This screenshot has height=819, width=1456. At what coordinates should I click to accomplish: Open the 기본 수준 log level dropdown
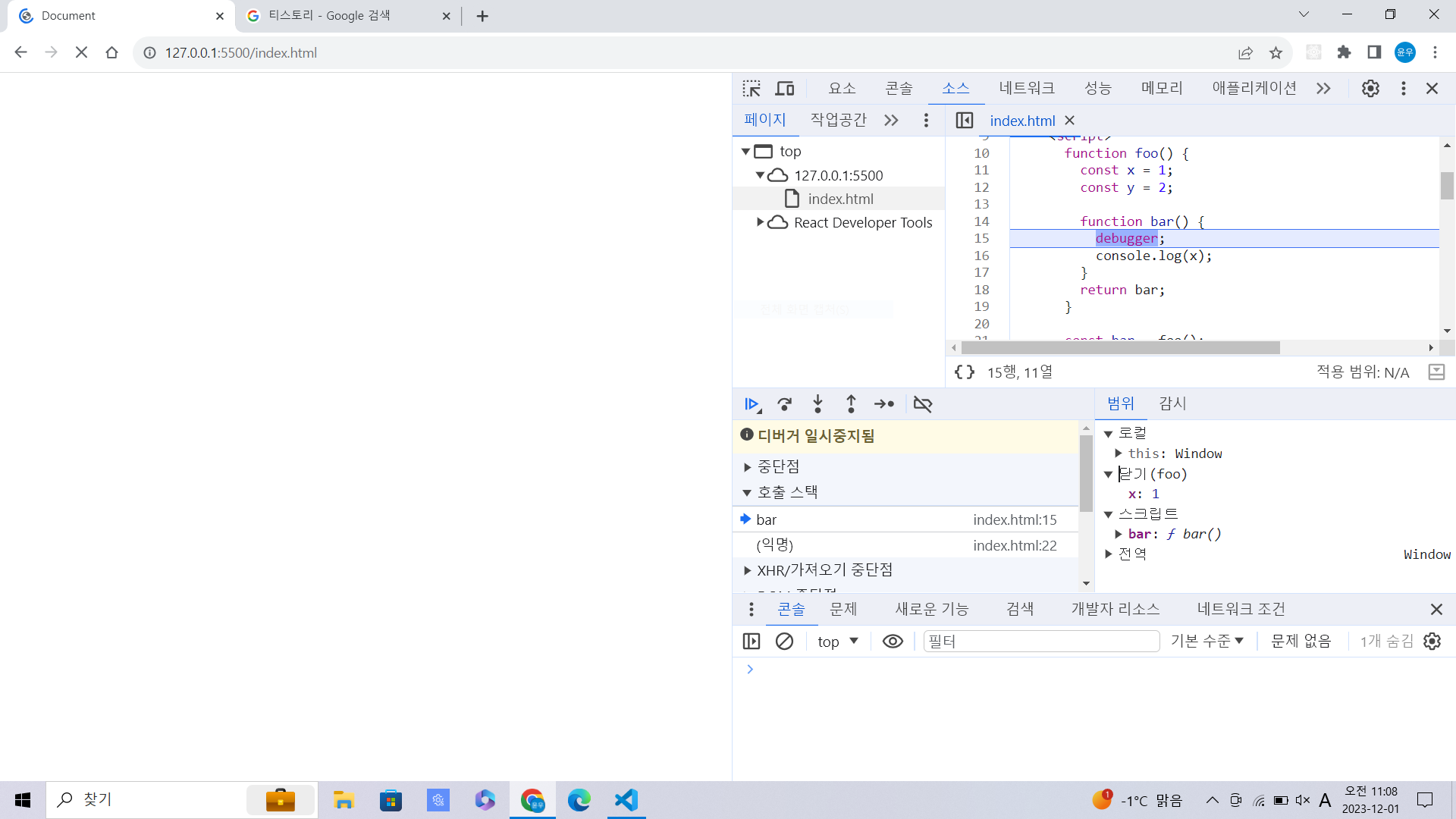1207,642
